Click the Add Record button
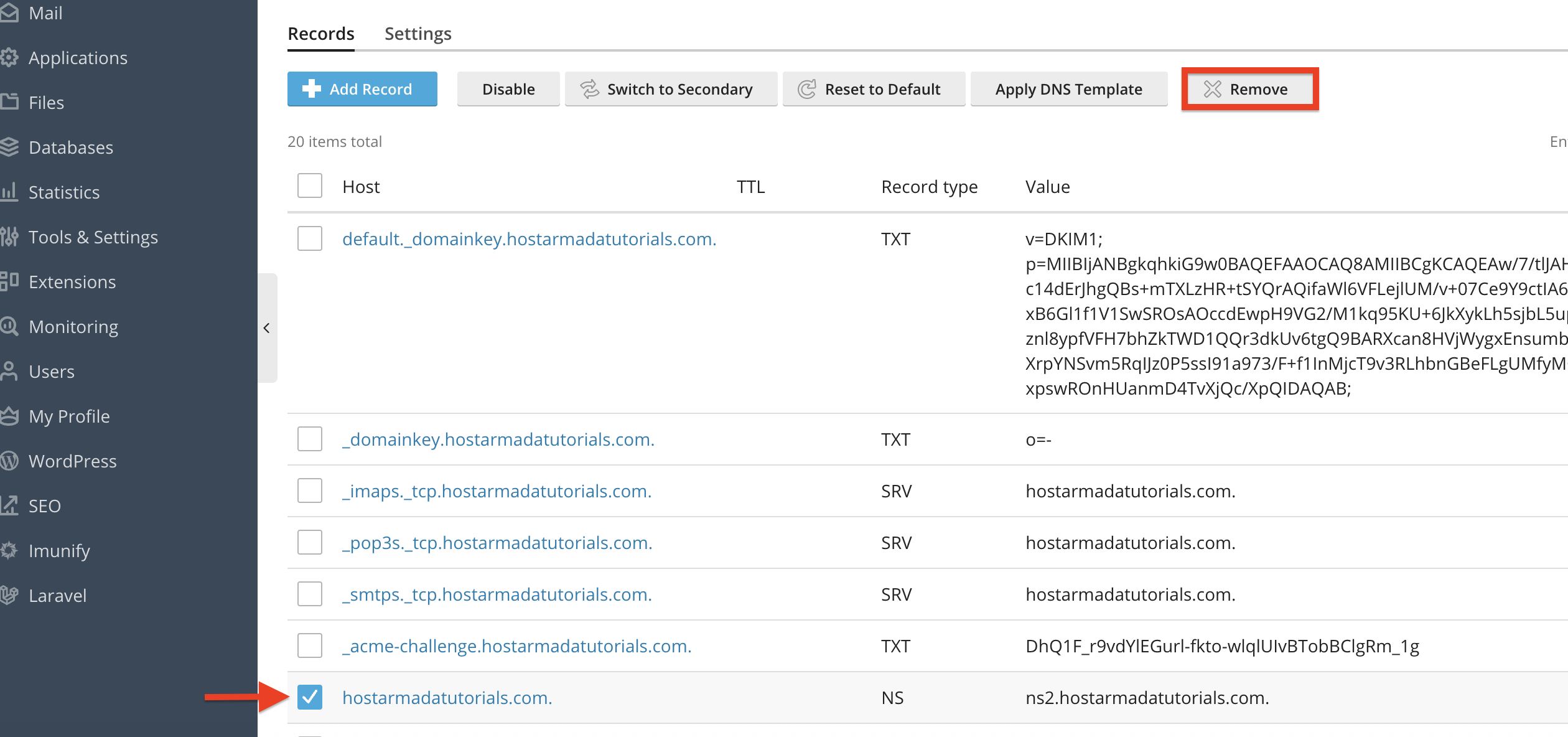This screenshot has height=737, width=1568. 362,89
